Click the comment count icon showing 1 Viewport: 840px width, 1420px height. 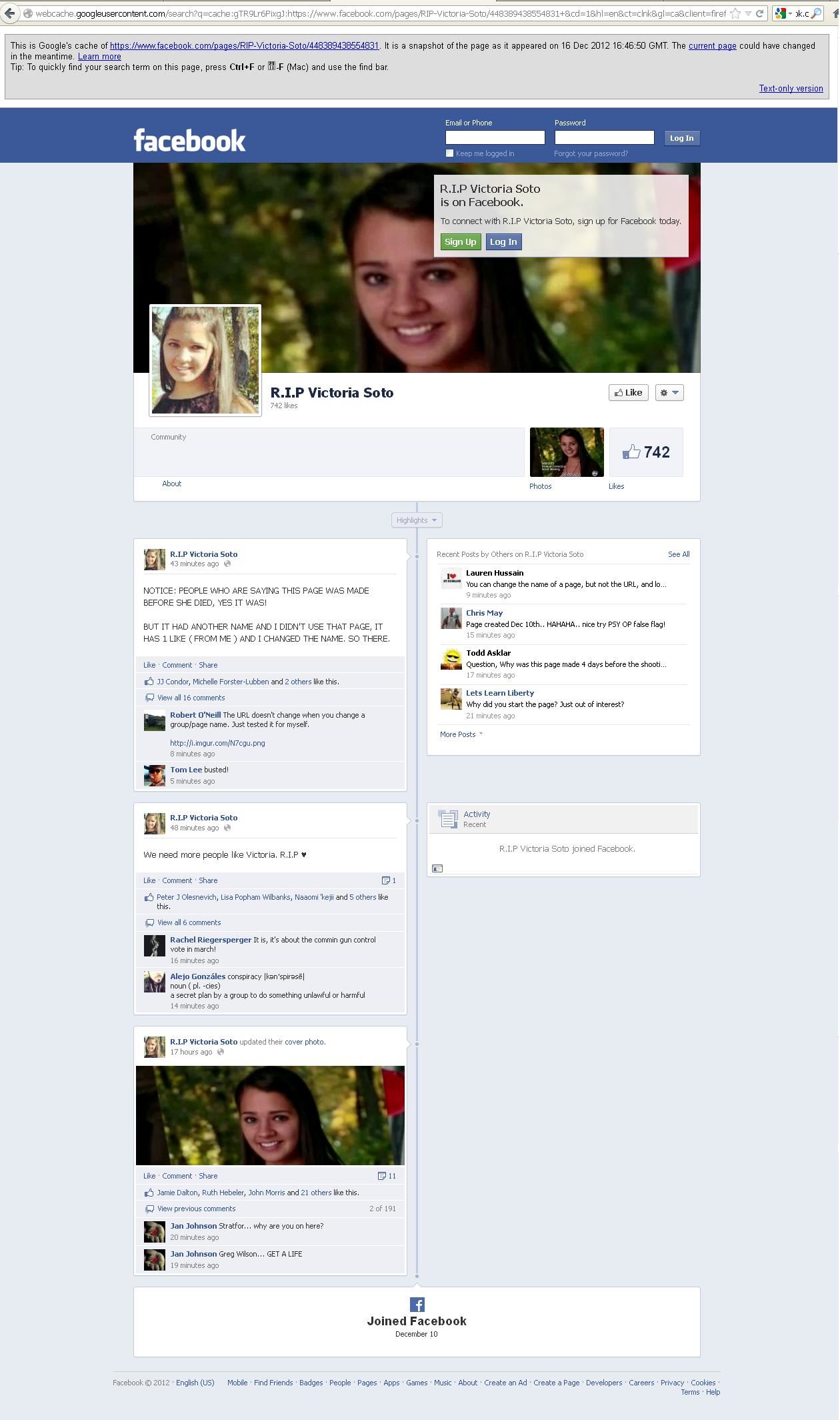click(389, 880)
